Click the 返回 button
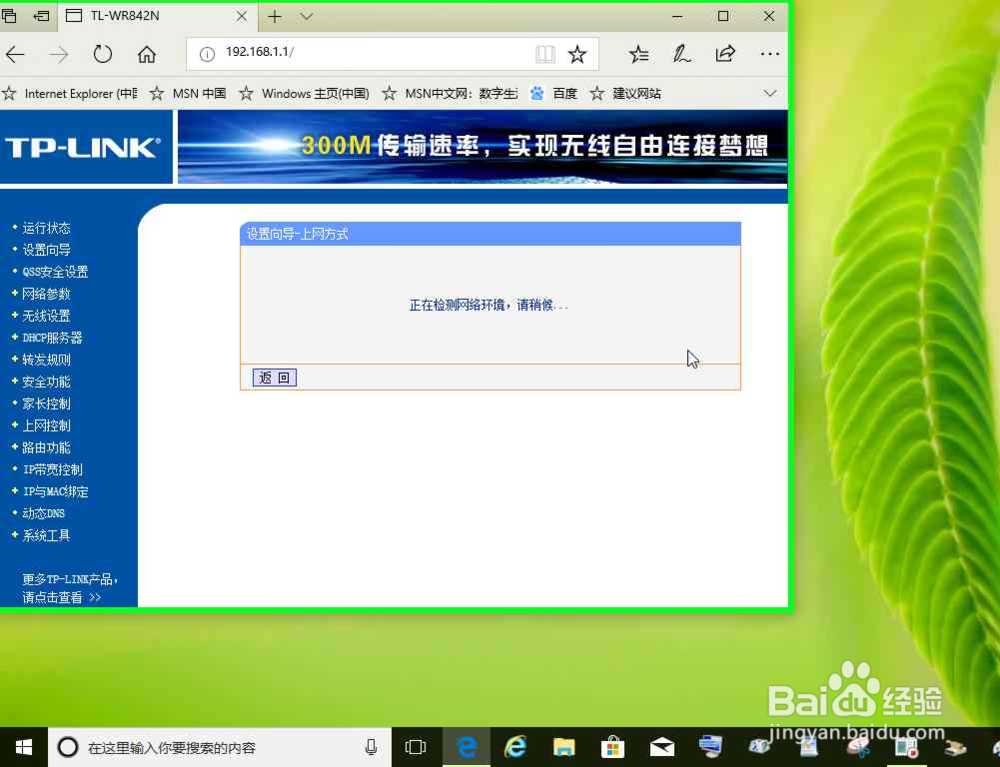The image size is (1000, 767). click(275, 377)
